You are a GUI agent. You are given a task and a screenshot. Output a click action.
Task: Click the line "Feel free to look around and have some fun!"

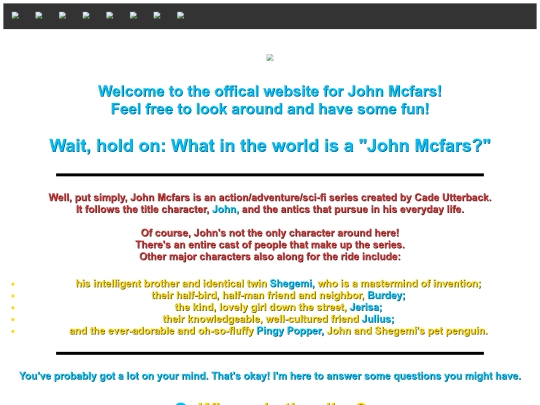[270, 110]
